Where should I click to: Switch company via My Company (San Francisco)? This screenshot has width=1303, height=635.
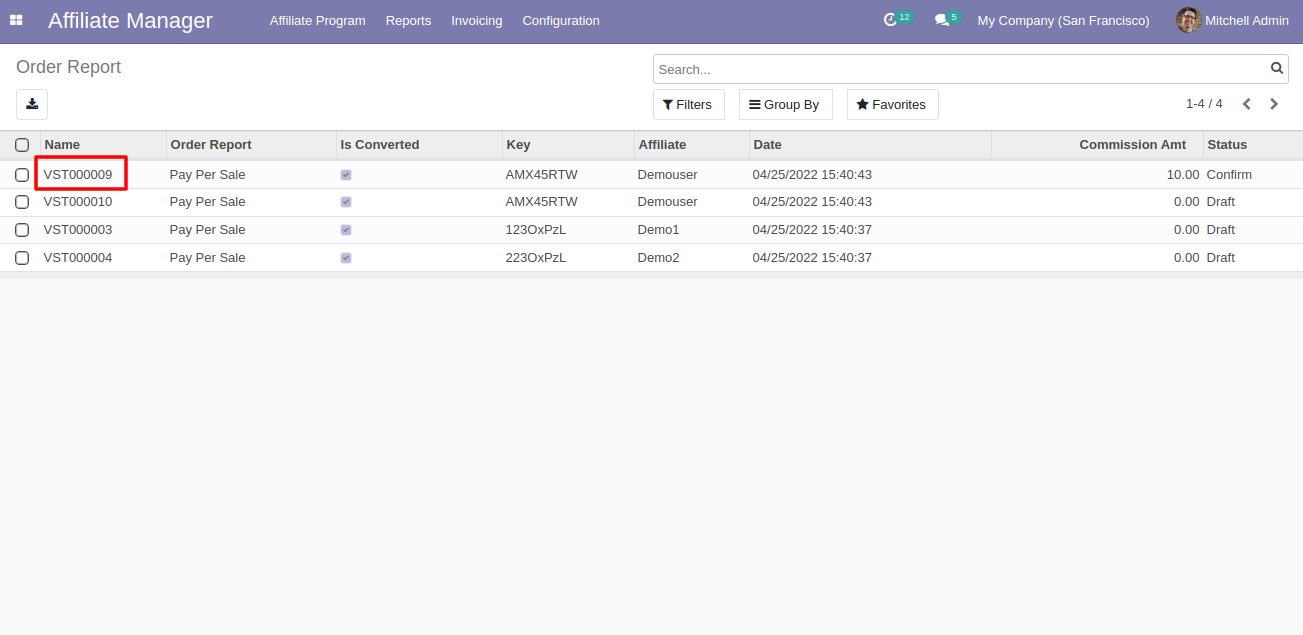[x=1063, y=21]
